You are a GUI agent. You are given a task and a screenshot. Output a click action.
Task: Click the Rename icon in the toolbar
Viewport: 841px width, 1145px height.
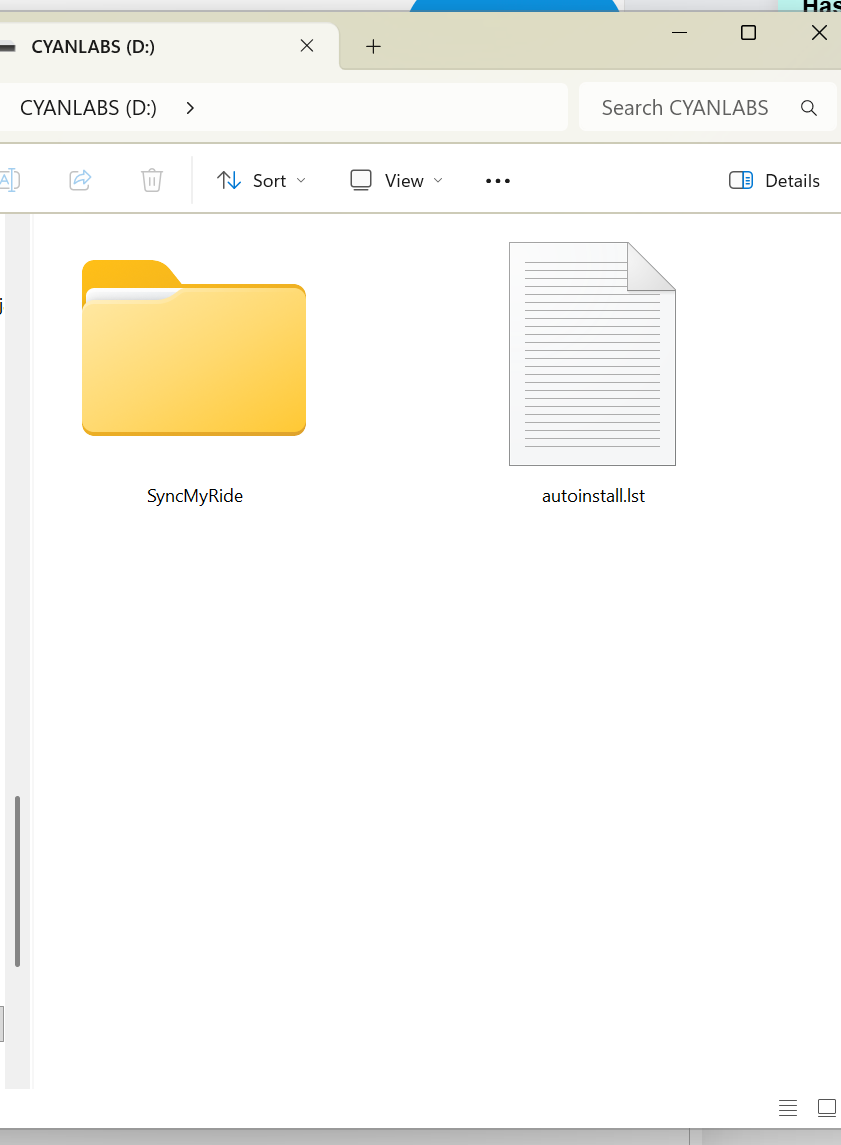[x=9, y=180]
